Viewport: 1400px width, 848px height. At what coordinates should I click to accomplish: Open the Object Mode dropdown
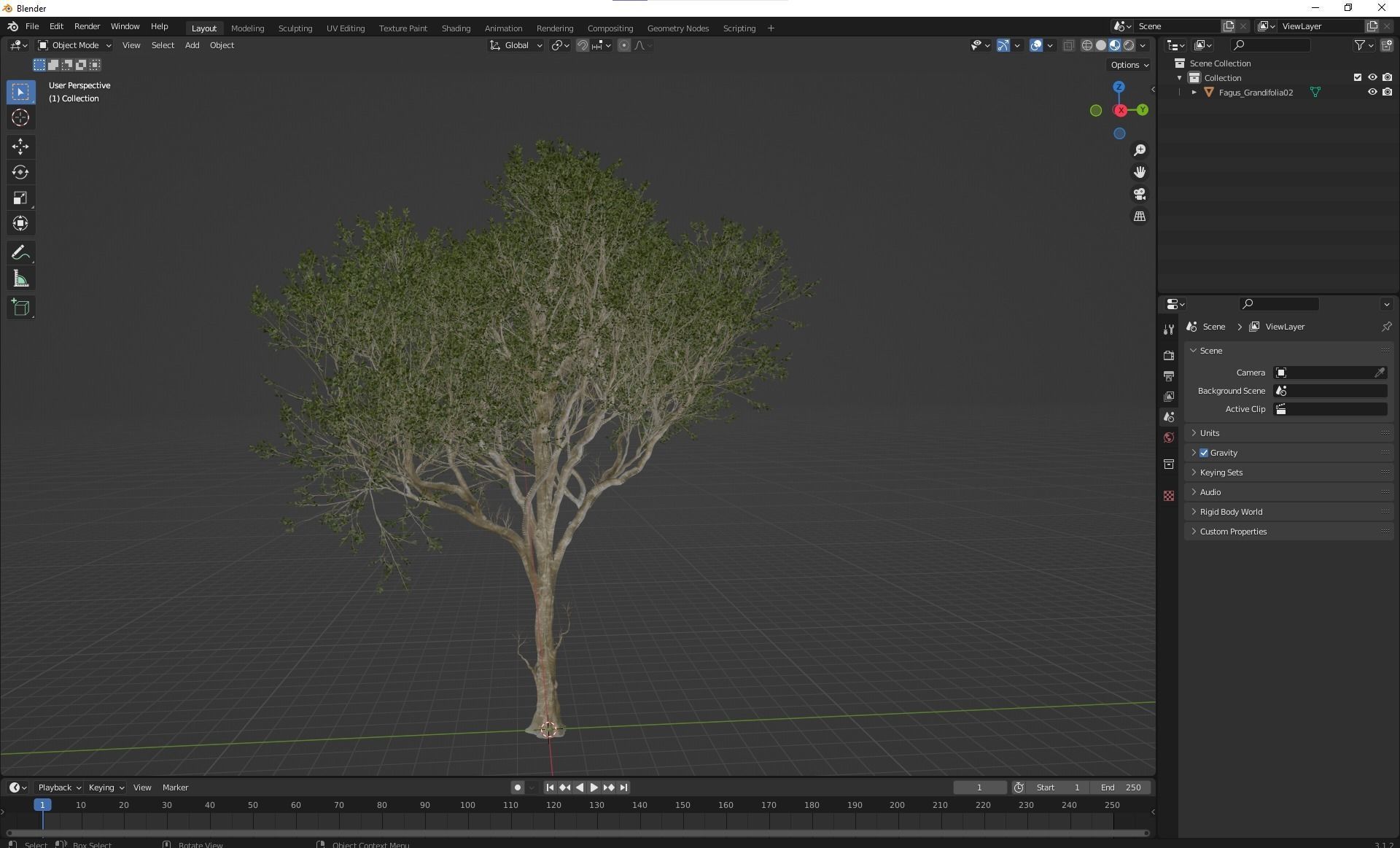[74, 45]
